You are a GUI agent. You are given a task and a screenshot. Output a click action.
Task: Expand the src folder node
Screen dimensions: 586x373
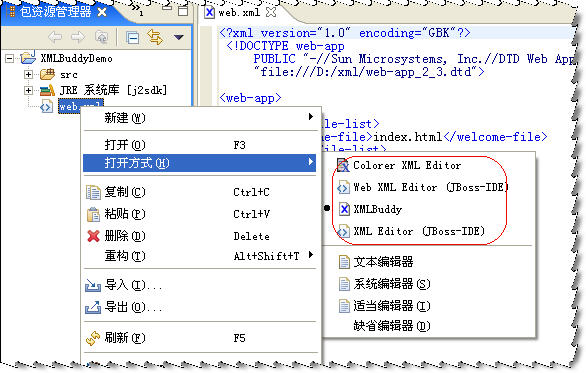pos(28,74)
